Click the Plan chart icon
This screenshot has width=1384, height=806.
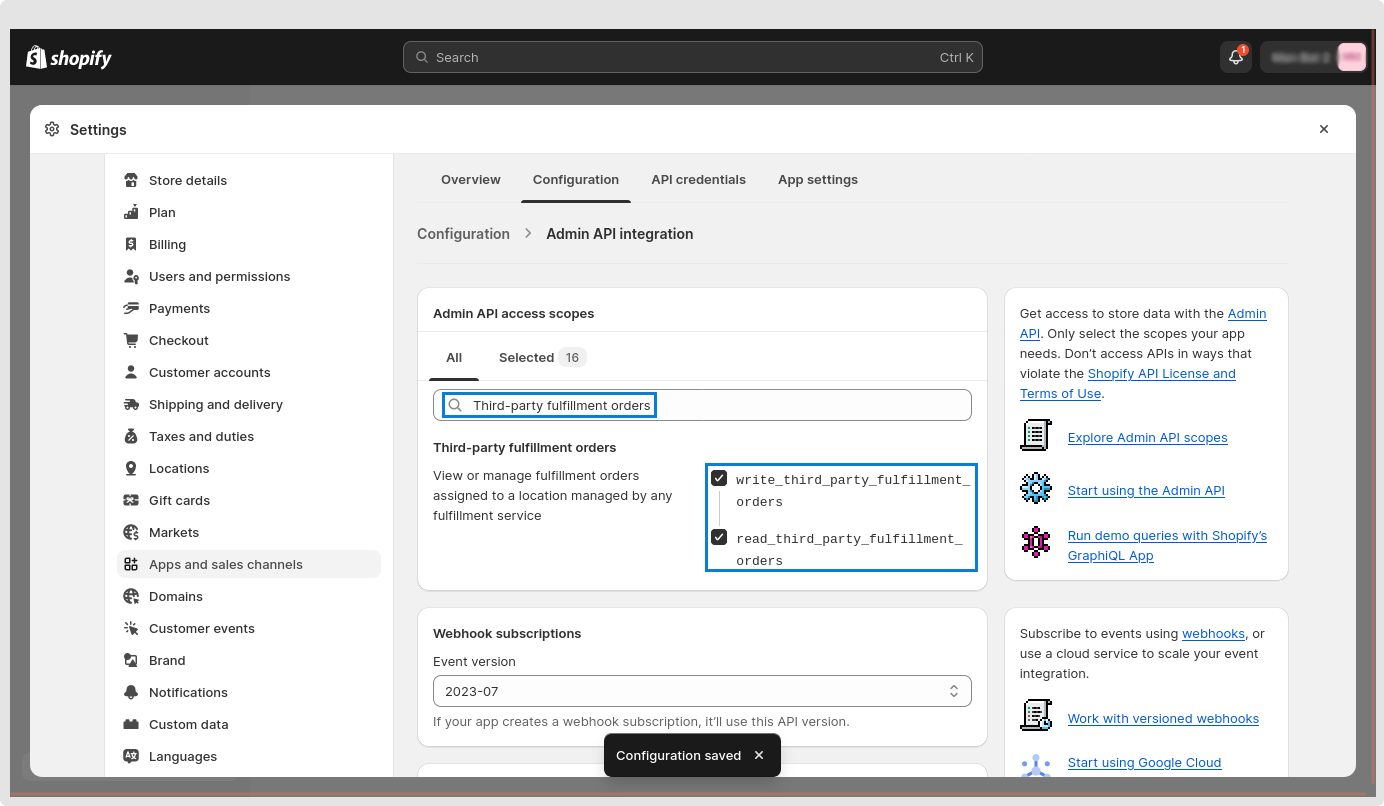tap(131, 212)
